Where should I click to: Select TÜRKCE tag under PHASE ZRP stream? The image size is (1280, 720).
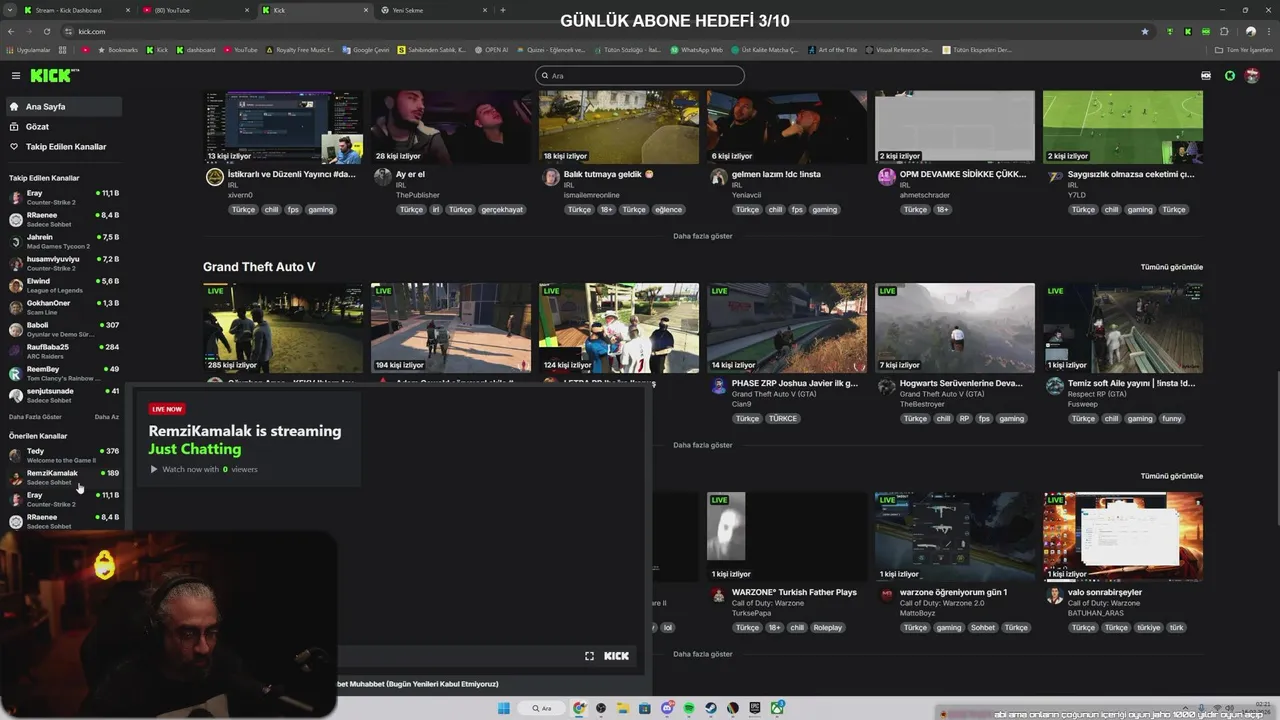pos(782,419)
